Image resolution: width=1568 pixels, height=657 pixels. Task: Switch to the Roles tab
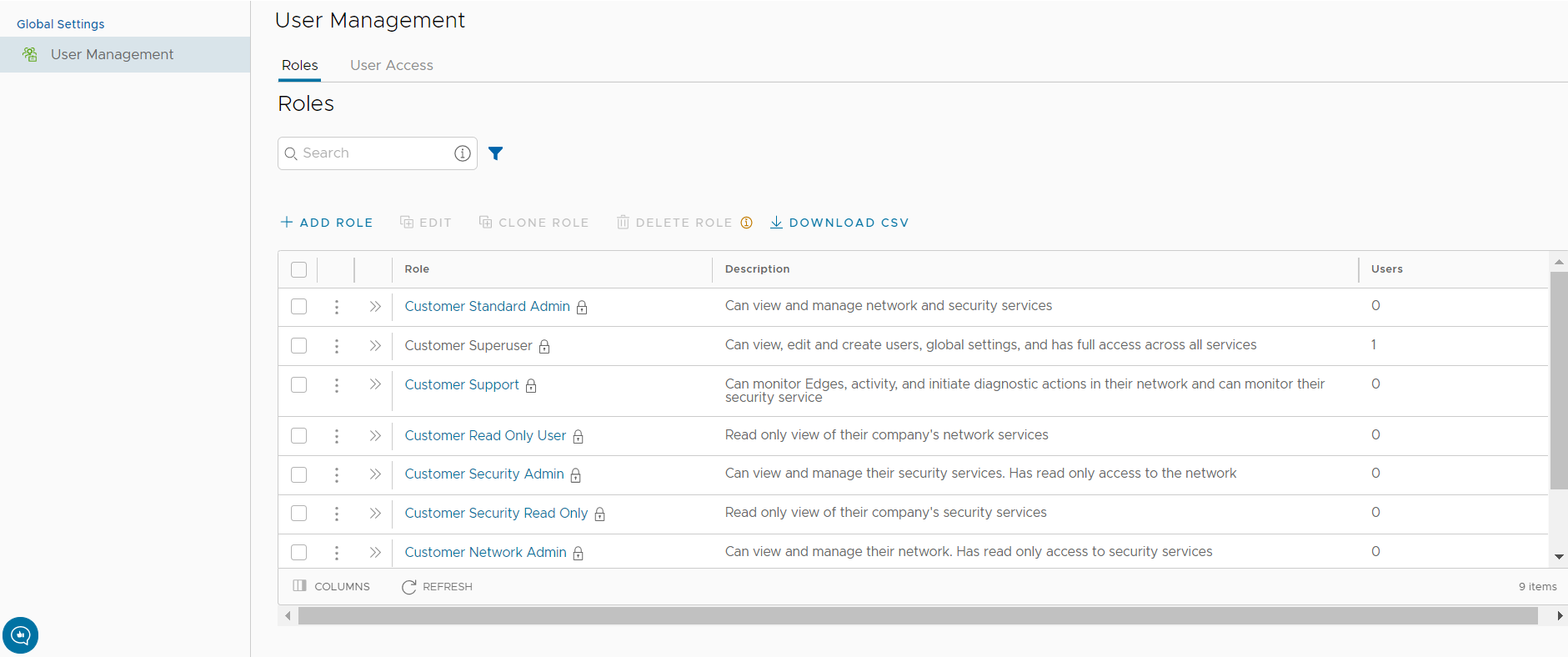[x=299, y=65]
